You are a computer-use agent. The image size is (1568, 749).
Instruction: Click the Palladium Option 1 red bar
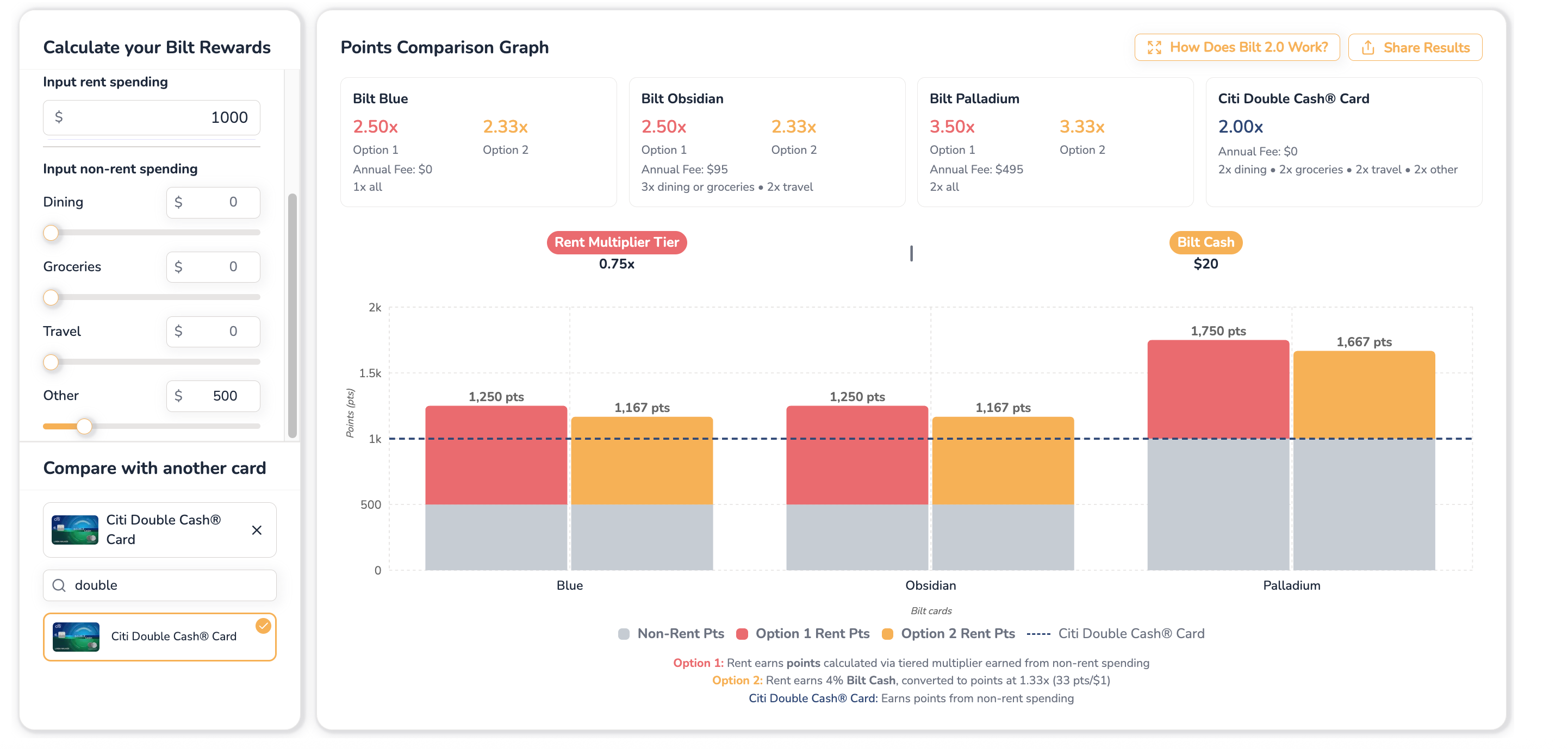coord(1218,389)
